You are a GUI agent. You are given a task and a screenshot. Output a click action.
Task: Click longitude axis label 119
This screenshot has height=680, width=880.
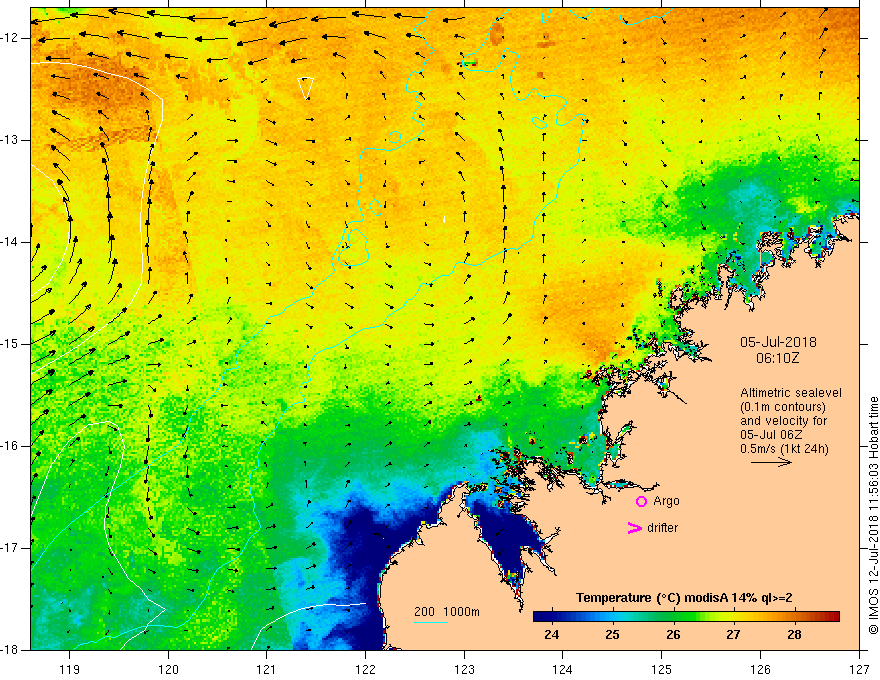tap(70, 669)
